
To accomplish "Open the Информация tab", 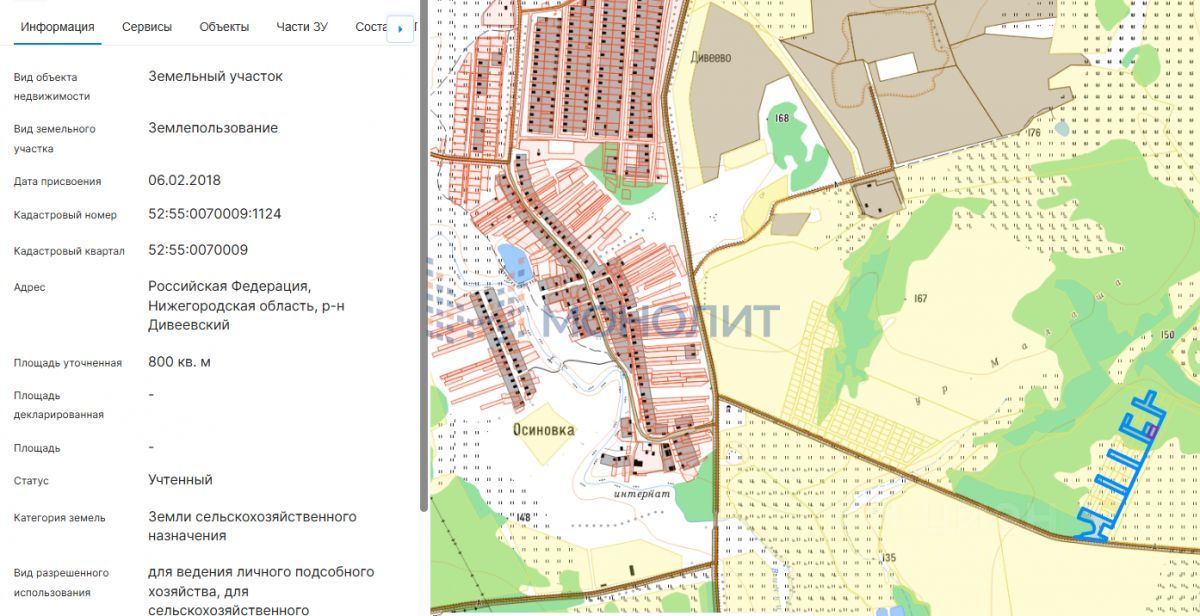I will 58,27.
